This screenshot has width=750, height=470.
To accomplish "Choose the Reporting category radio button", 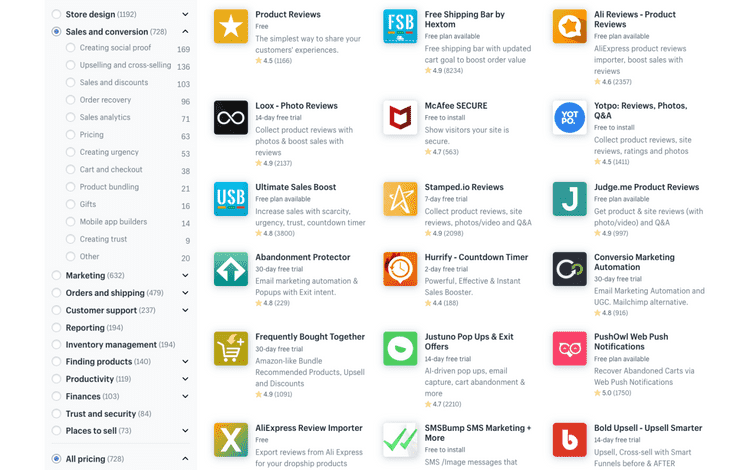I will coord(57,328).
